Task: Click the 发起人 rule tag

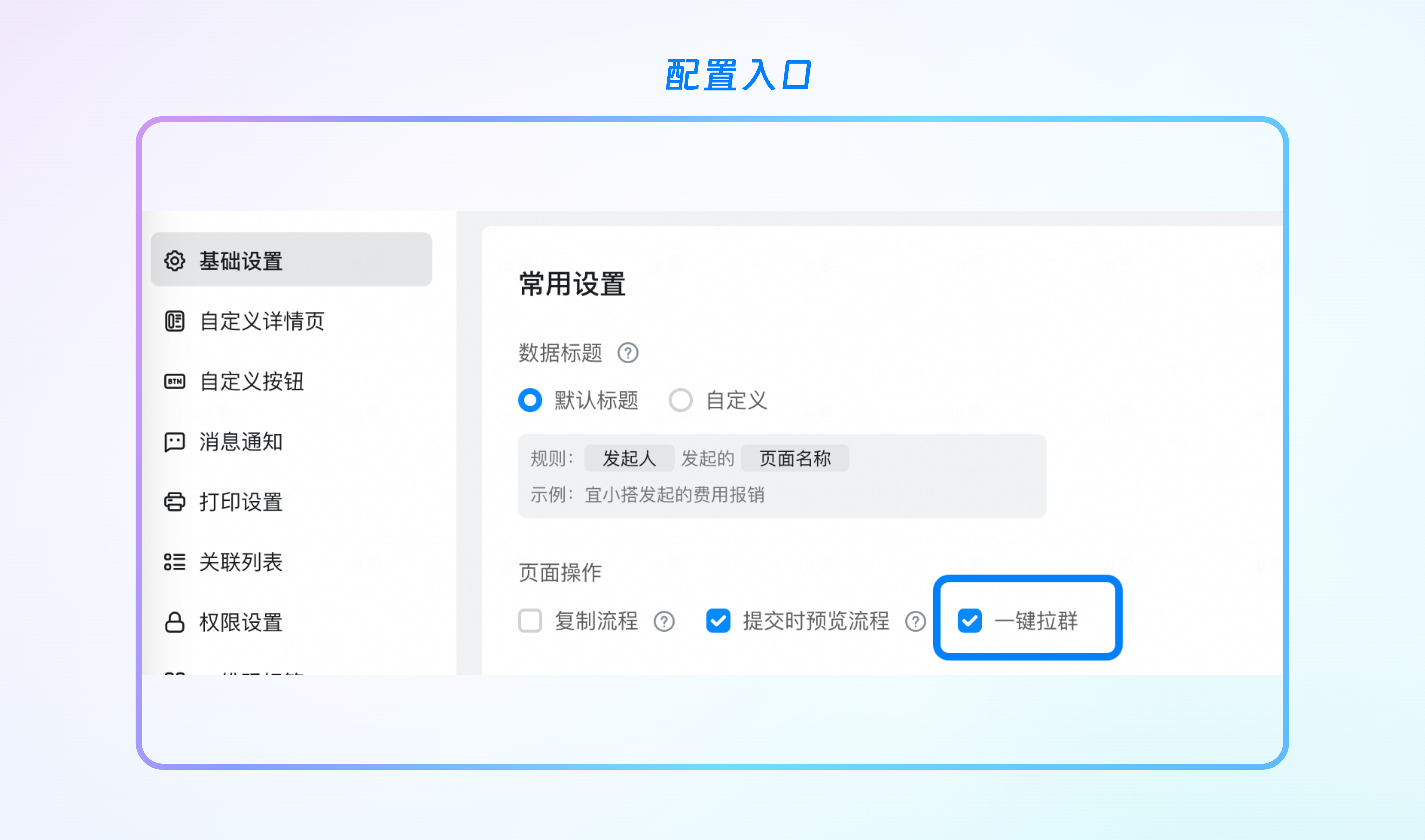Action: click(629, 458)
